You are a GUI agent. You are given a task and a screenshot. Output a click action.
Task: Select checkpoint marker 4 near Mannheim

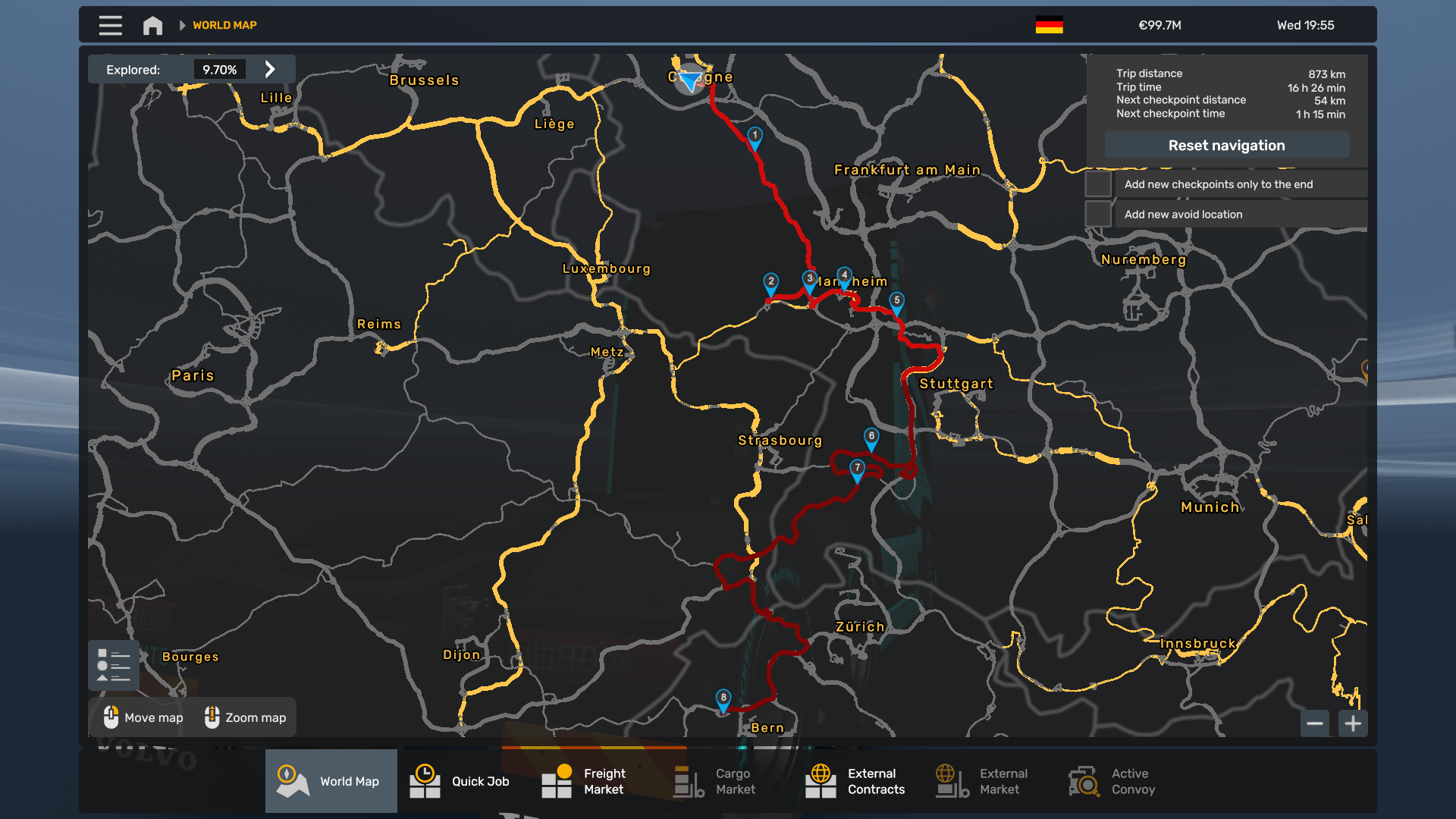tap(844, 278)
